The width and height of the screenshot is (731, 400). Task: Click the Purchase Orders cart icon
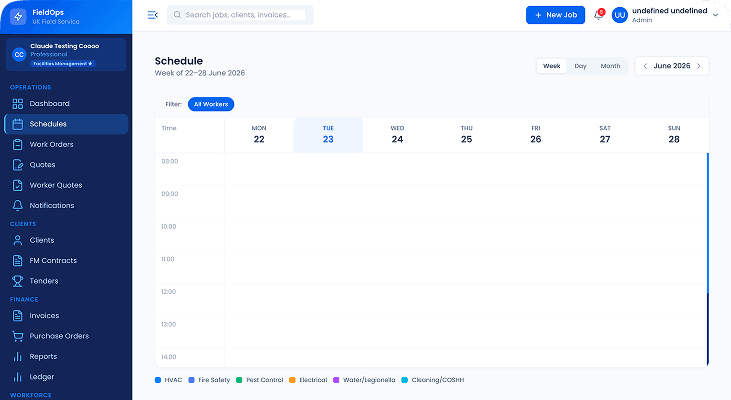point(18,336)
